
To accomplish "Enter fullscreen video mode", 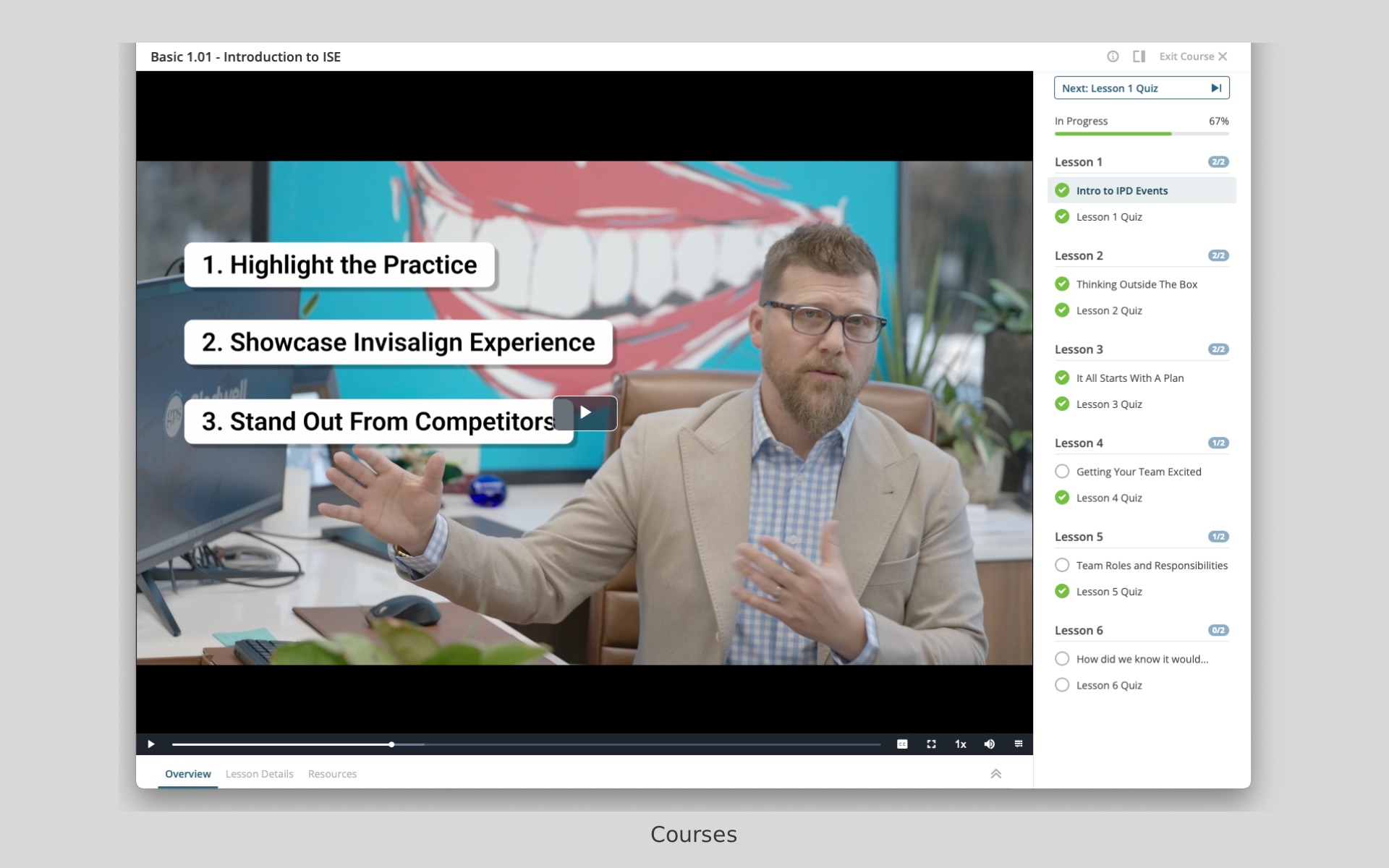I will point(931,744).
